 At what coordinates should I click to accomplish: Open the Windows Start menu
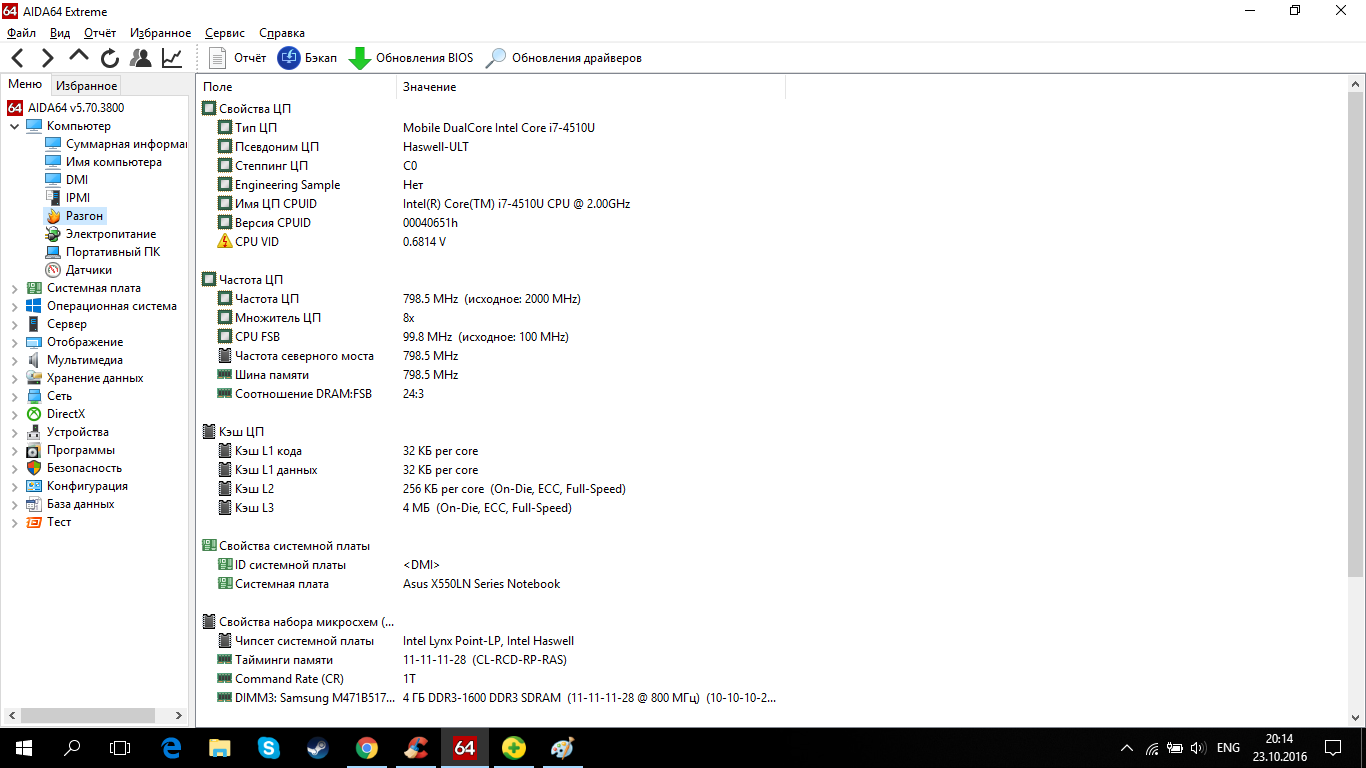[x=23, y=747]
